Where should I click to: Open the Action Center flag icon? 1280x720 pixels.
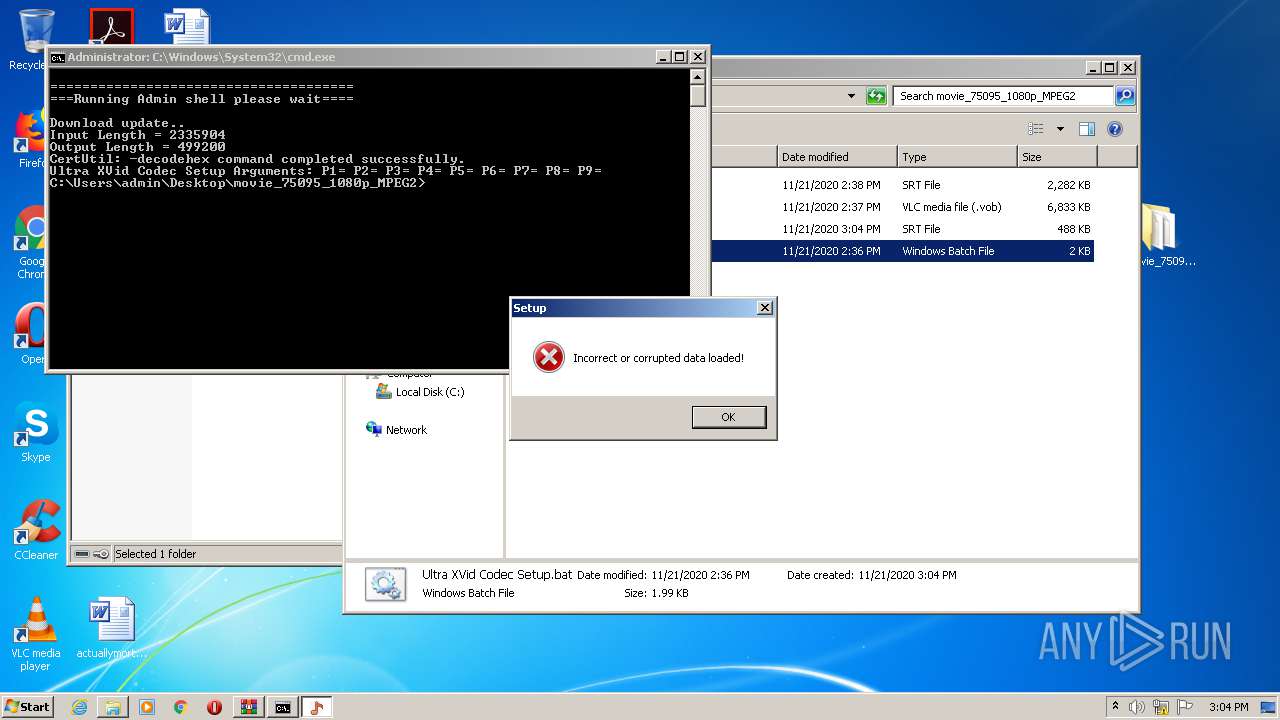[x=1185, y=707]
